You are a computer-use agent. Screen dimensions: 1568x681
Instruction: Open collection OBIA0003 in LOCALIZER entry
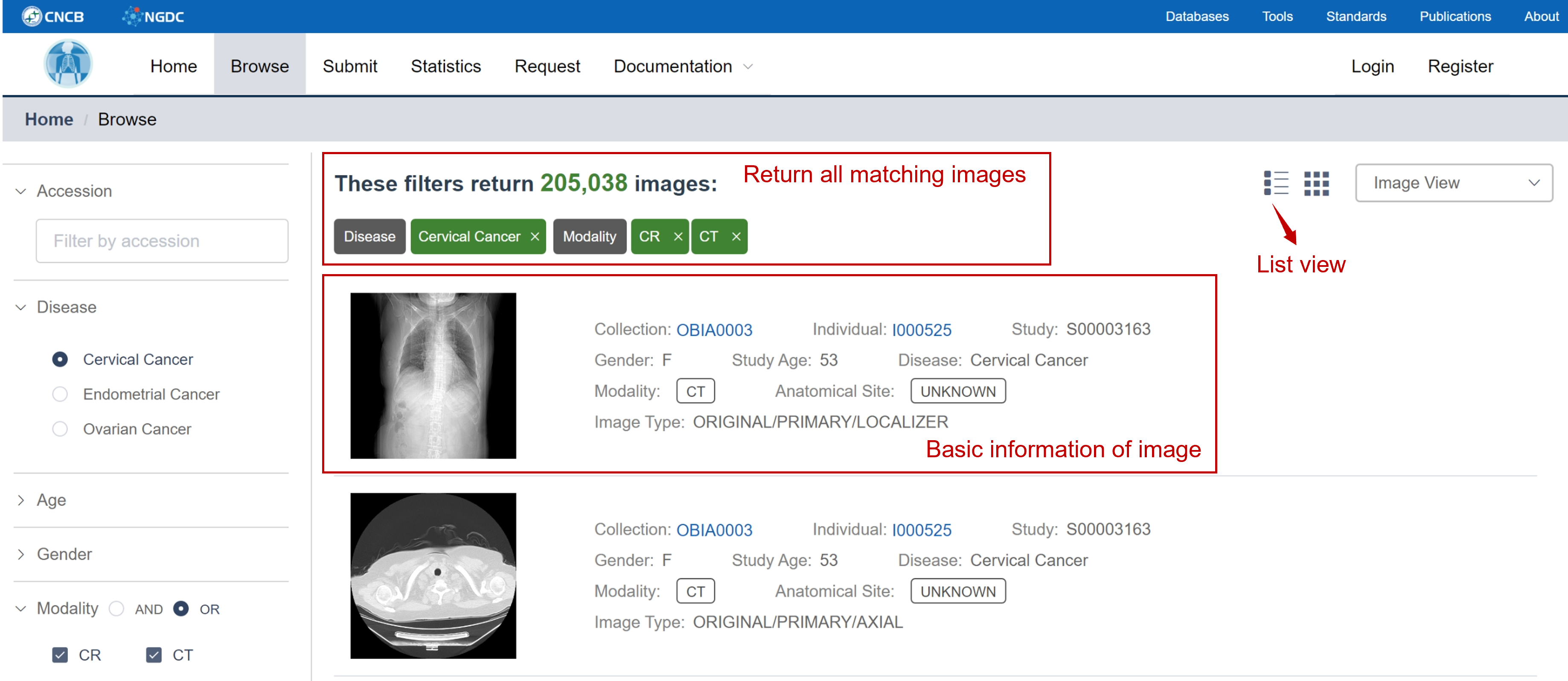(714, 330)
